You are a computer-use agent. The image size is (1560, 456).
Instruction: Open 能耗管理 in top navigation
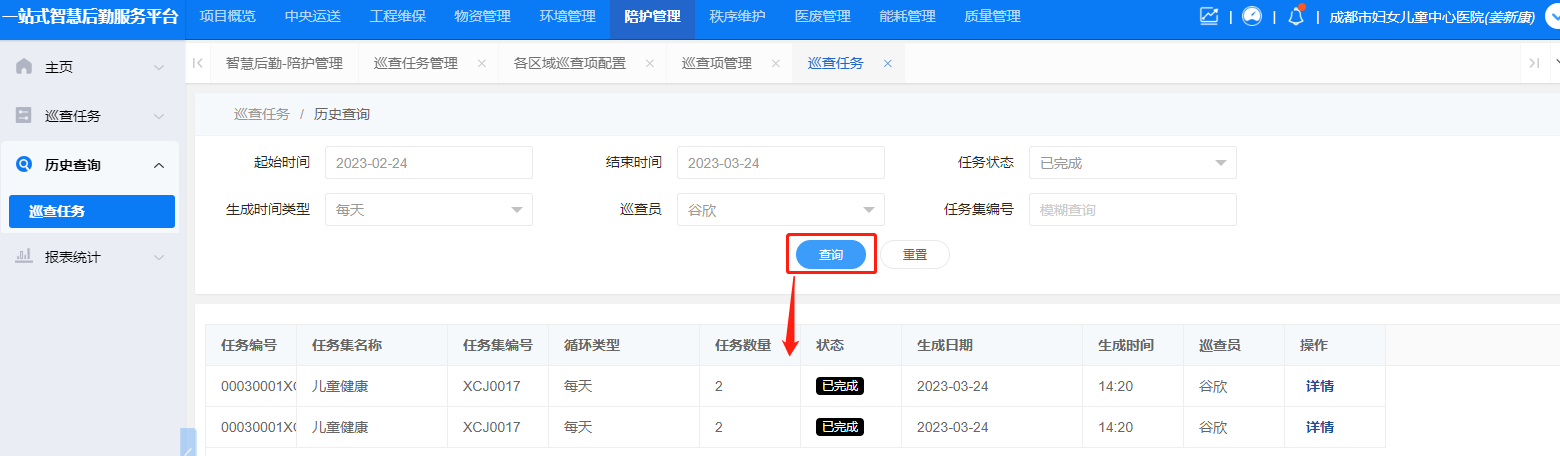tap(907, 16)
